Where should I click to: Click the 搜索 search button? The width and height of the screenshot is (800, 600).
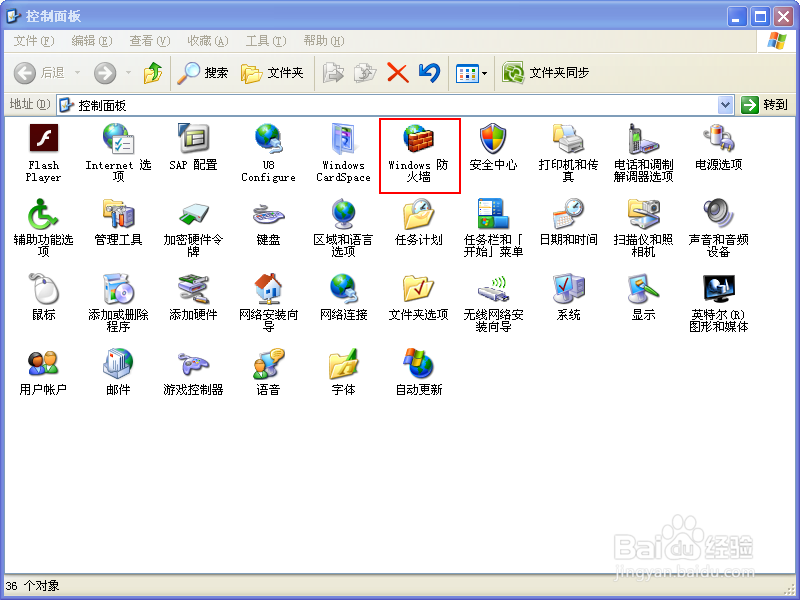coord(203,73)
